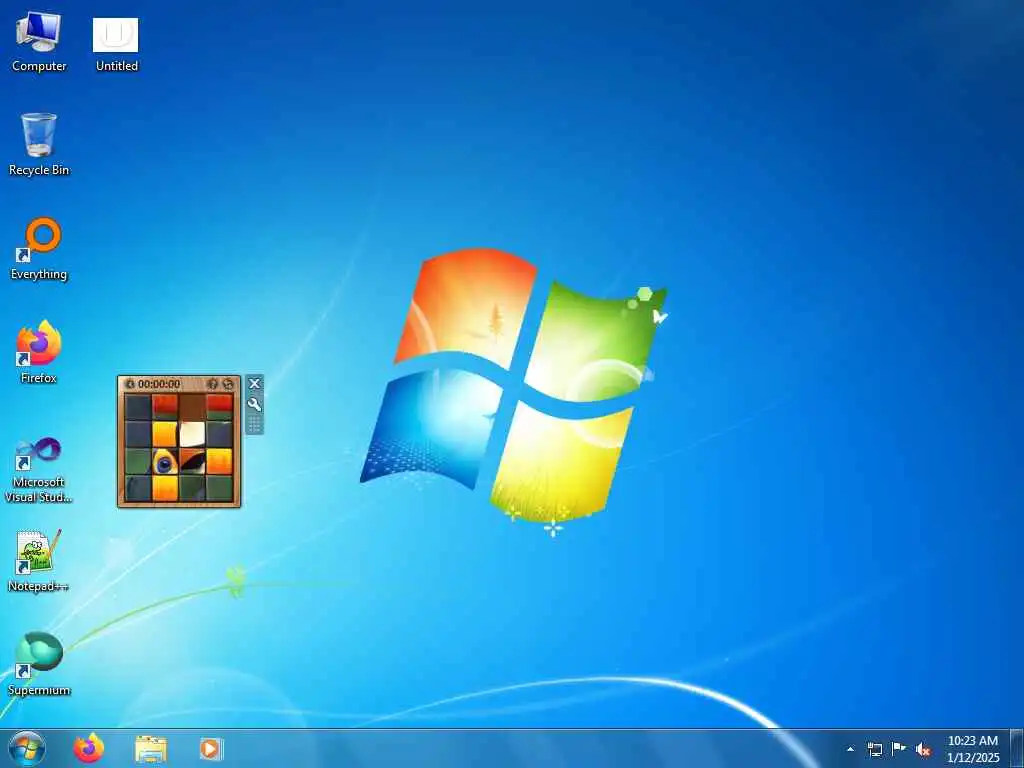Image resolution: width=1024 pixels, height=768 pixels.
Task: Select the Recycle Bin desktop icon
Action: pos(39,144)
